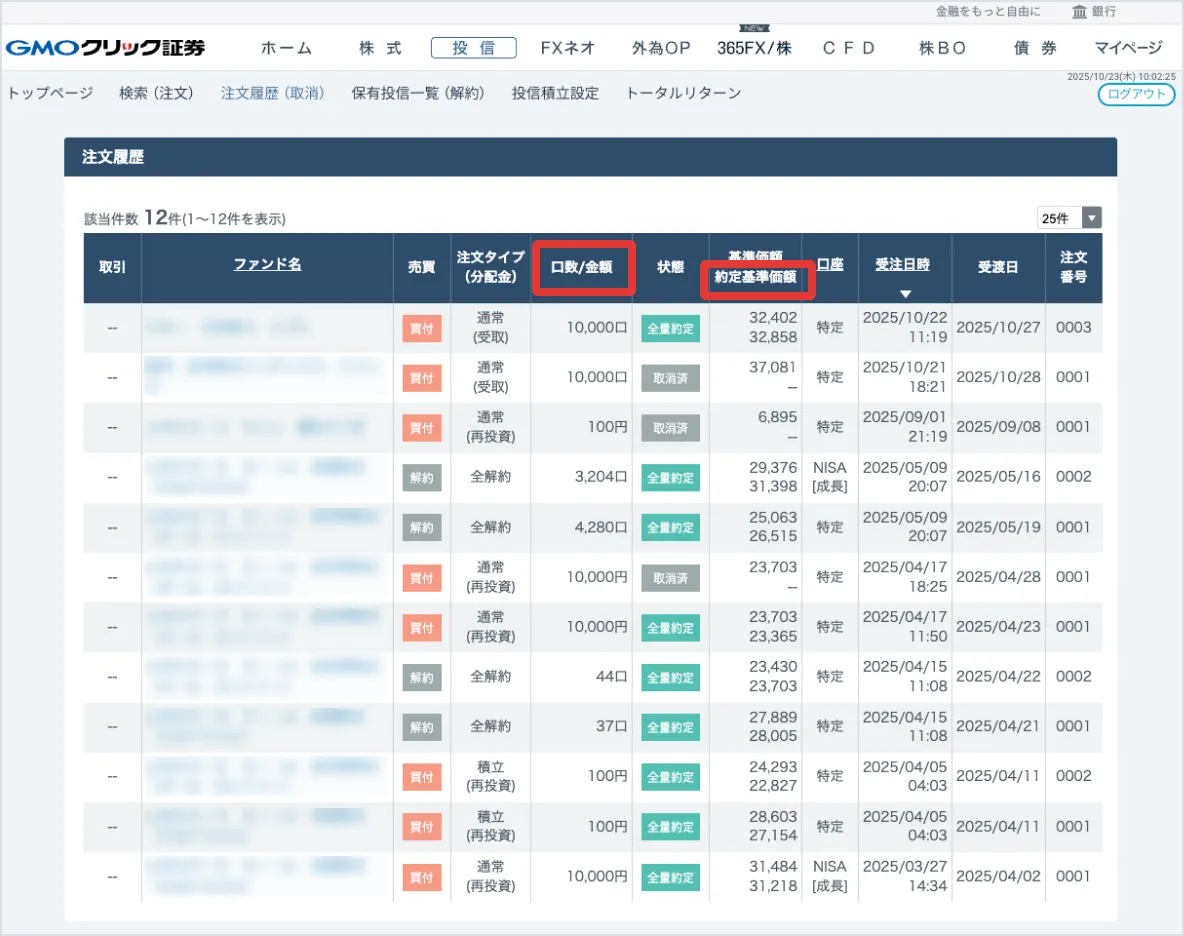1184x936 pixels.
Task: Click the ログアウト button
Action: click(1136, 95)
